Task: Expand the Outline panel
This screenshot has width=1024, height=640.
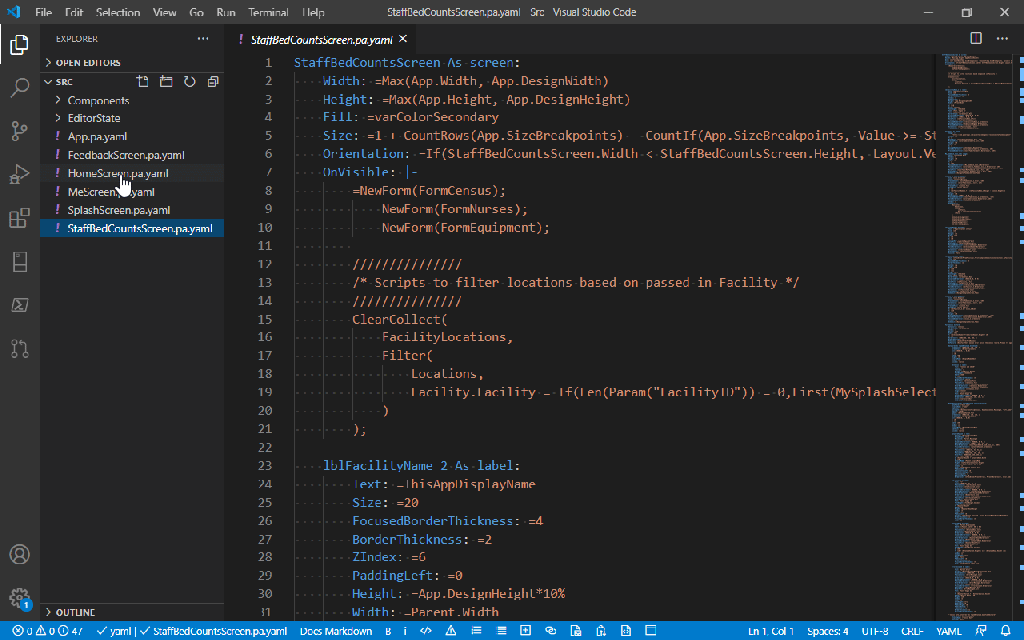Action: [x=75, y=612]
